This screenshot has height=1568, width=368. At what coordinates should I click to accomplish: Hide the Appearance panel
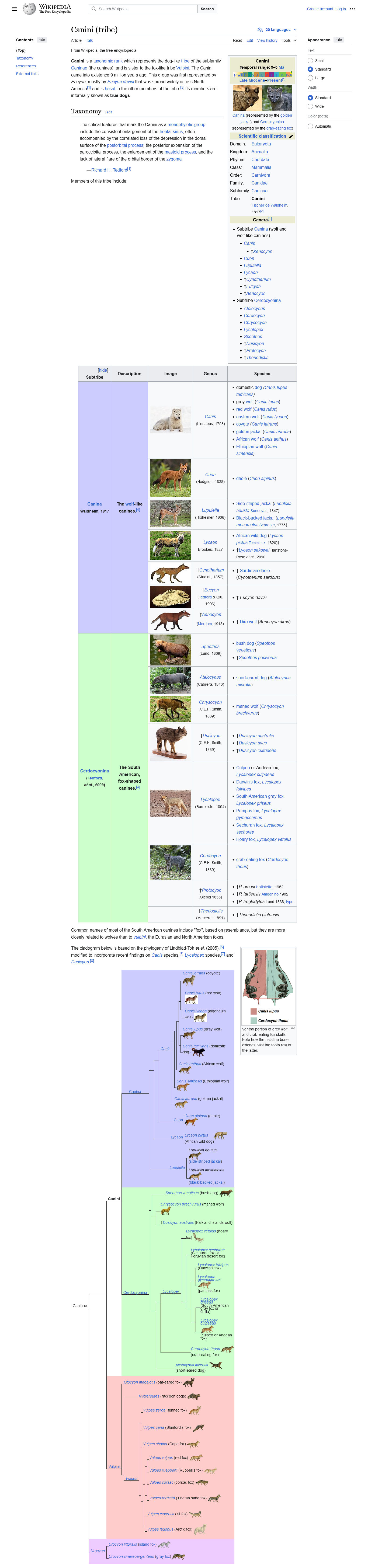coord(339,40)
